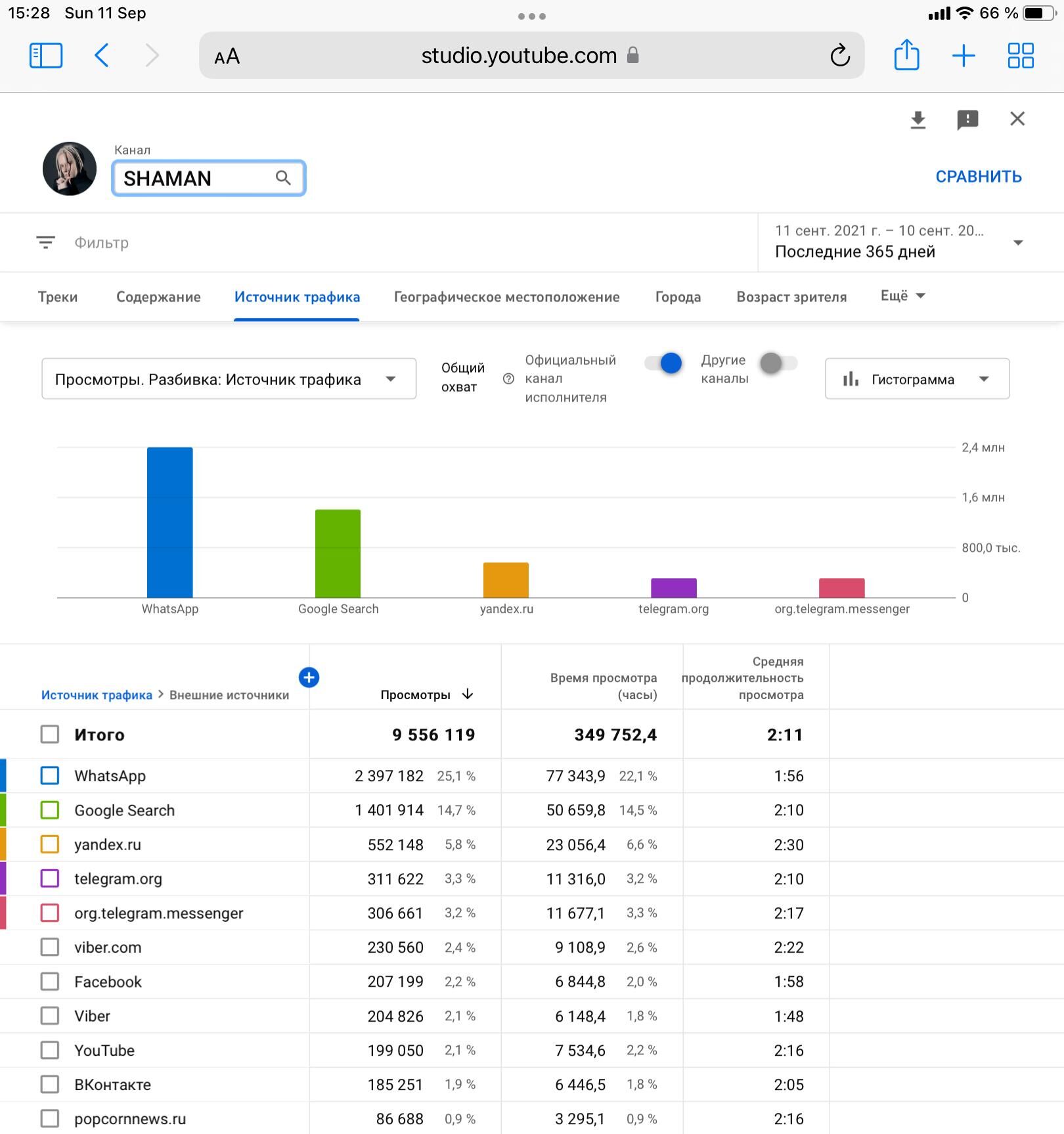This screenshot has width=1064, height=1134.
Task: Click the Время просмотра (часы) column header
Action: pos(604,686)
